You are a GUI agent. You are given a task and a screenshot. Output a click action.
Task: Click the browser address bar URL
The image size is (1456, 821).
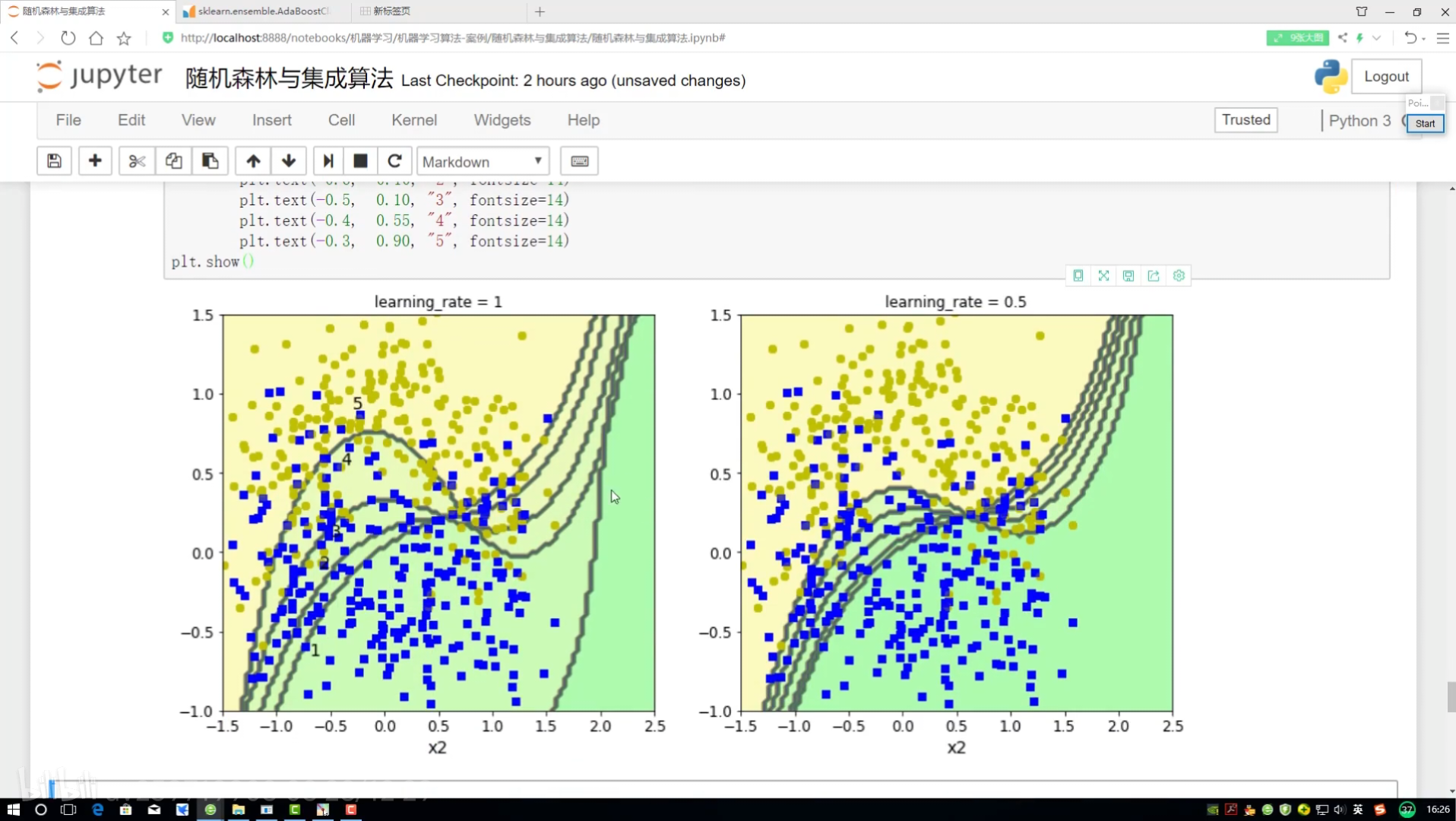point(453,38)
